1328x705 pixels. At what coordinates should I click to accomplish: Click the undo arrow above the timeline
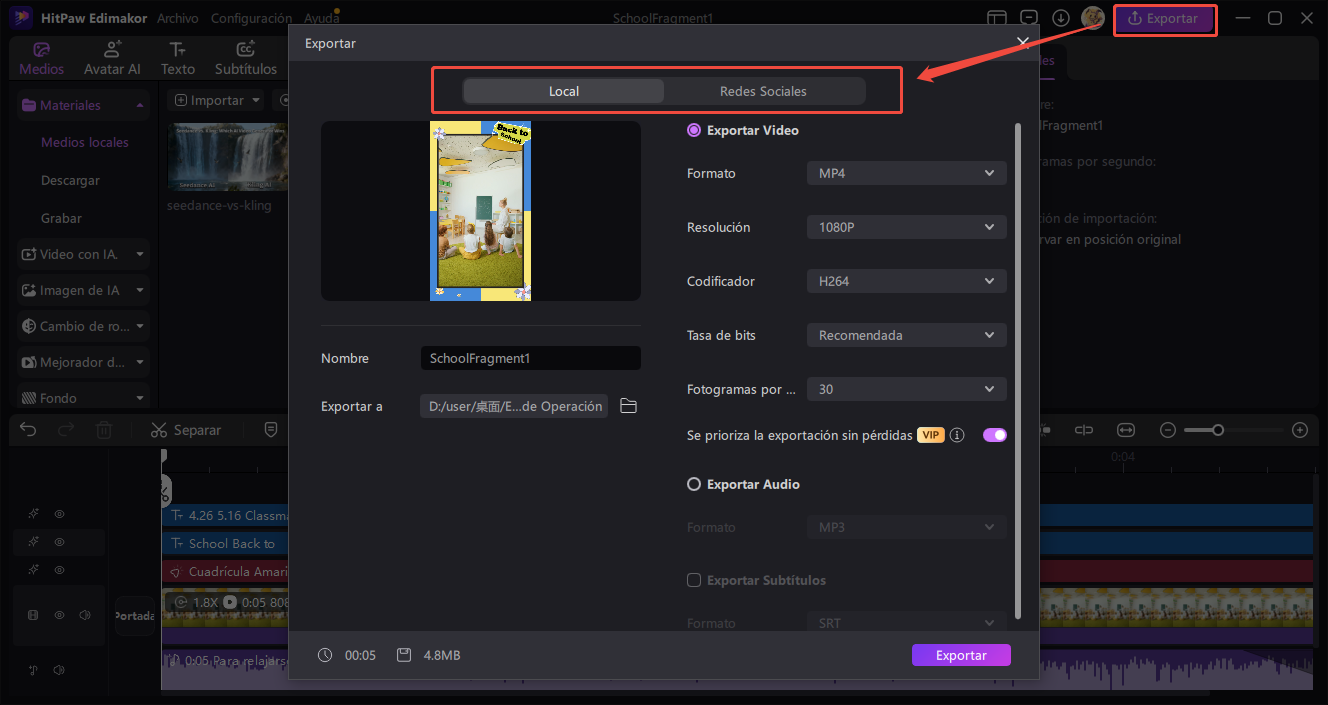pyautogui.click(x=27, y=429)
